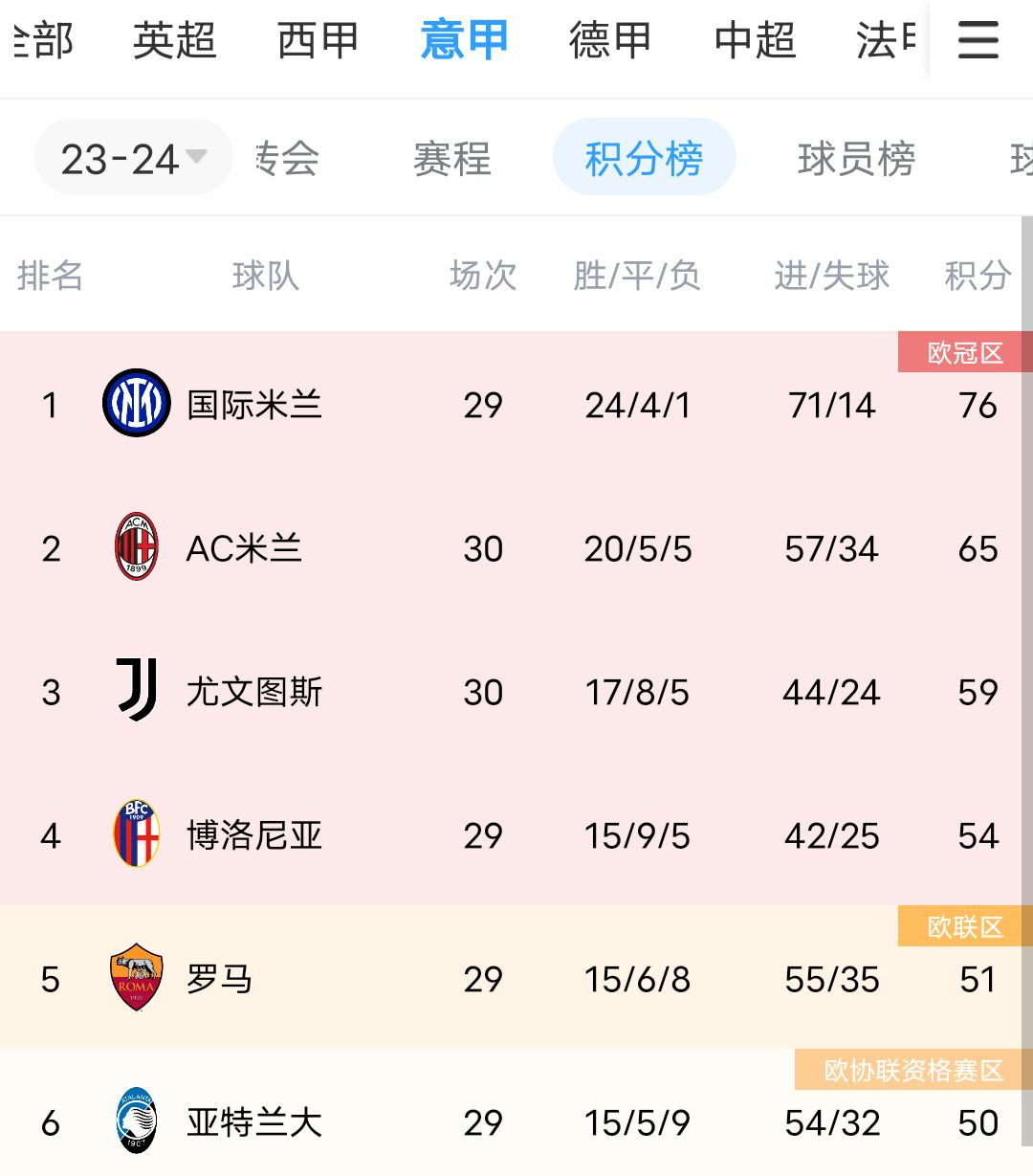Switch to the 英超 league tab
Viewport: 1033px width, 1176px height.
click(x=174, y=41)
